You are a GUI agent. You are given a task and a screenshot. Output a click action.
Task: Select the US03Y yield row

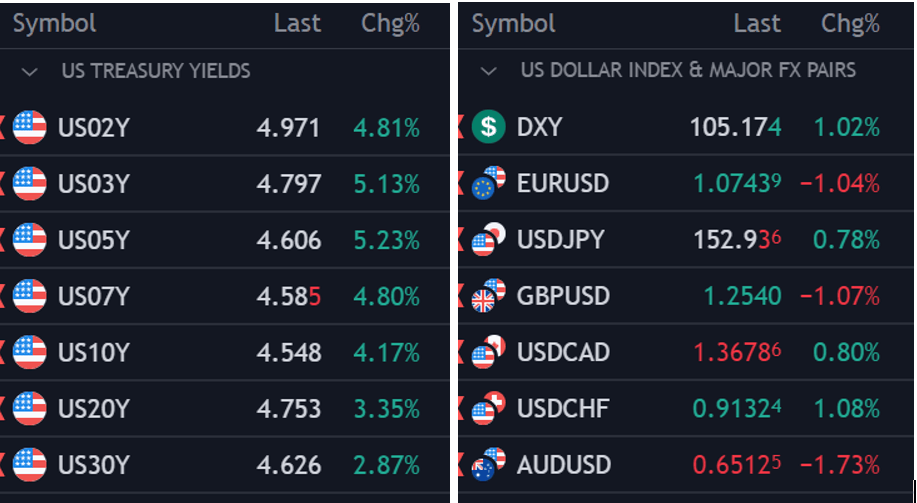pos(225,184)
